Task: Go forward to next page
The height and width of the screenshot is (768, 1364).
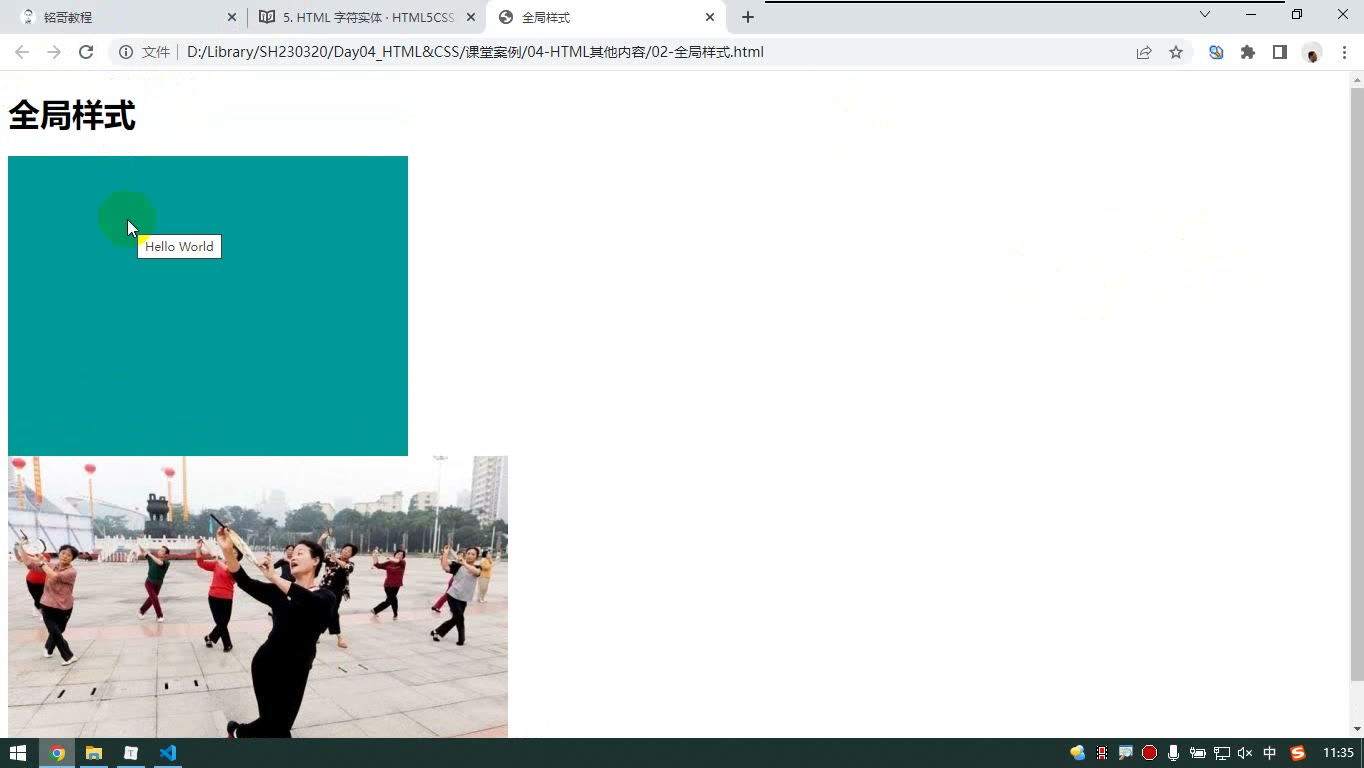Action: tap(54, 52)
